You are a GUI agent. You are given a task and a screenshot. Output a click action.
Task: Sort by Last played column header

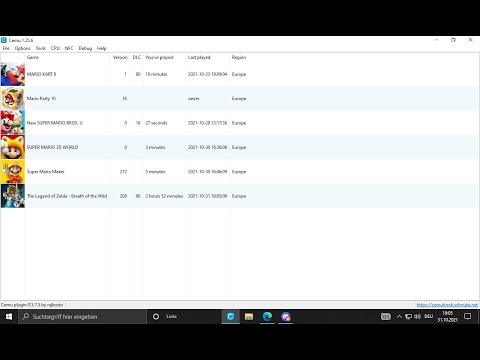point(207,57)
